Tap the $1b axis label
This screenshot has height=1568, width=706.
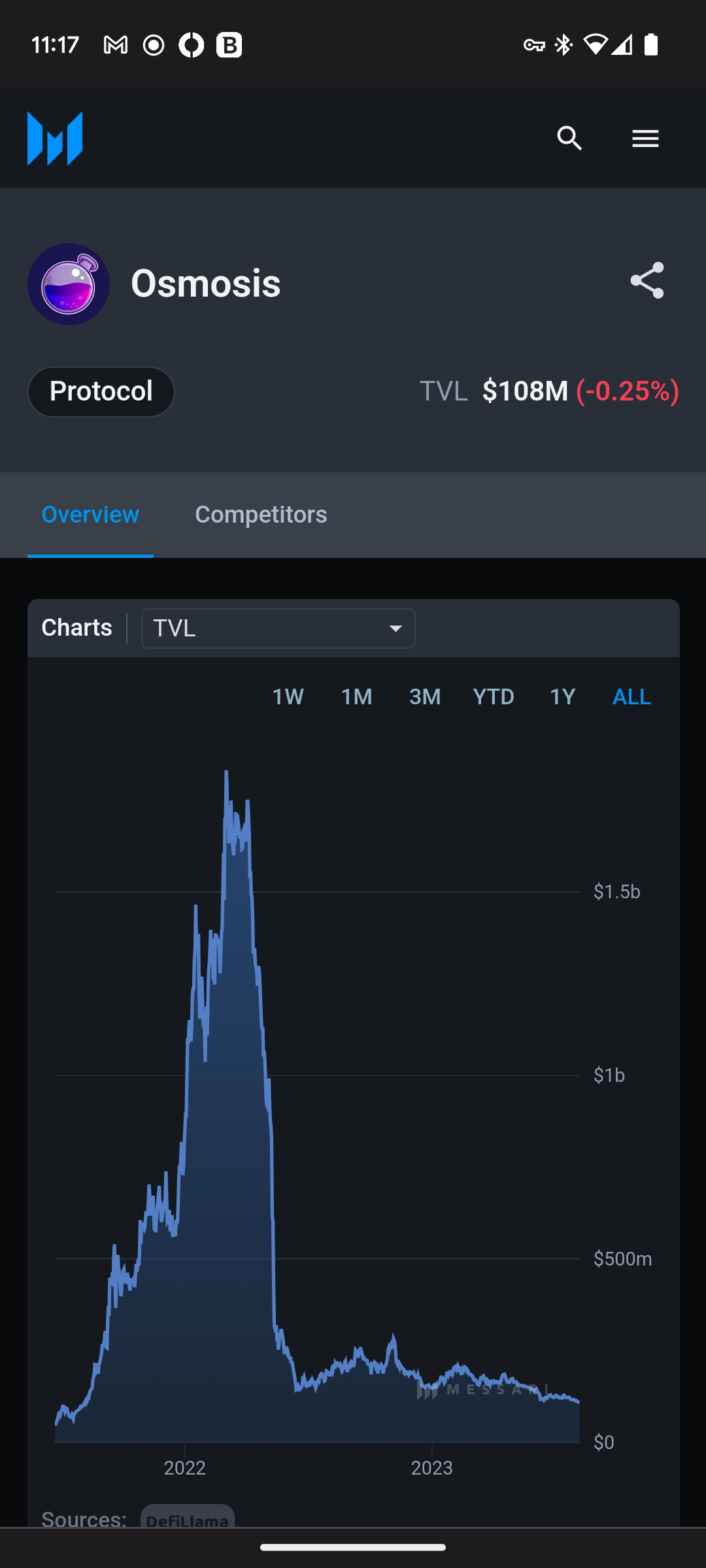[609, 1075]
